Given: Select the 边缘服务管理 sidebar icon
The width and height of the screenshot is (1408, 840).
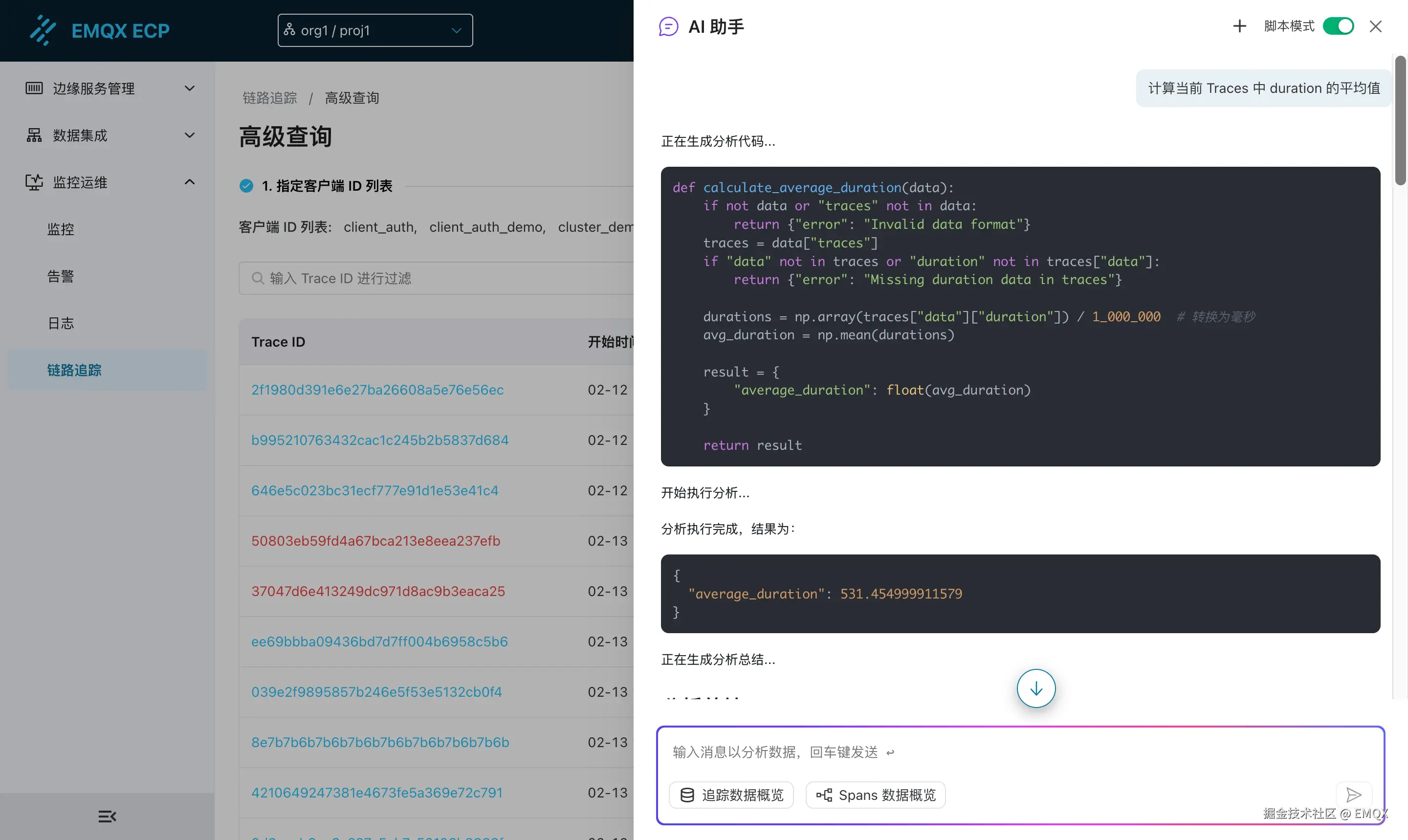Looking at the screenshot, I should 34,88.
